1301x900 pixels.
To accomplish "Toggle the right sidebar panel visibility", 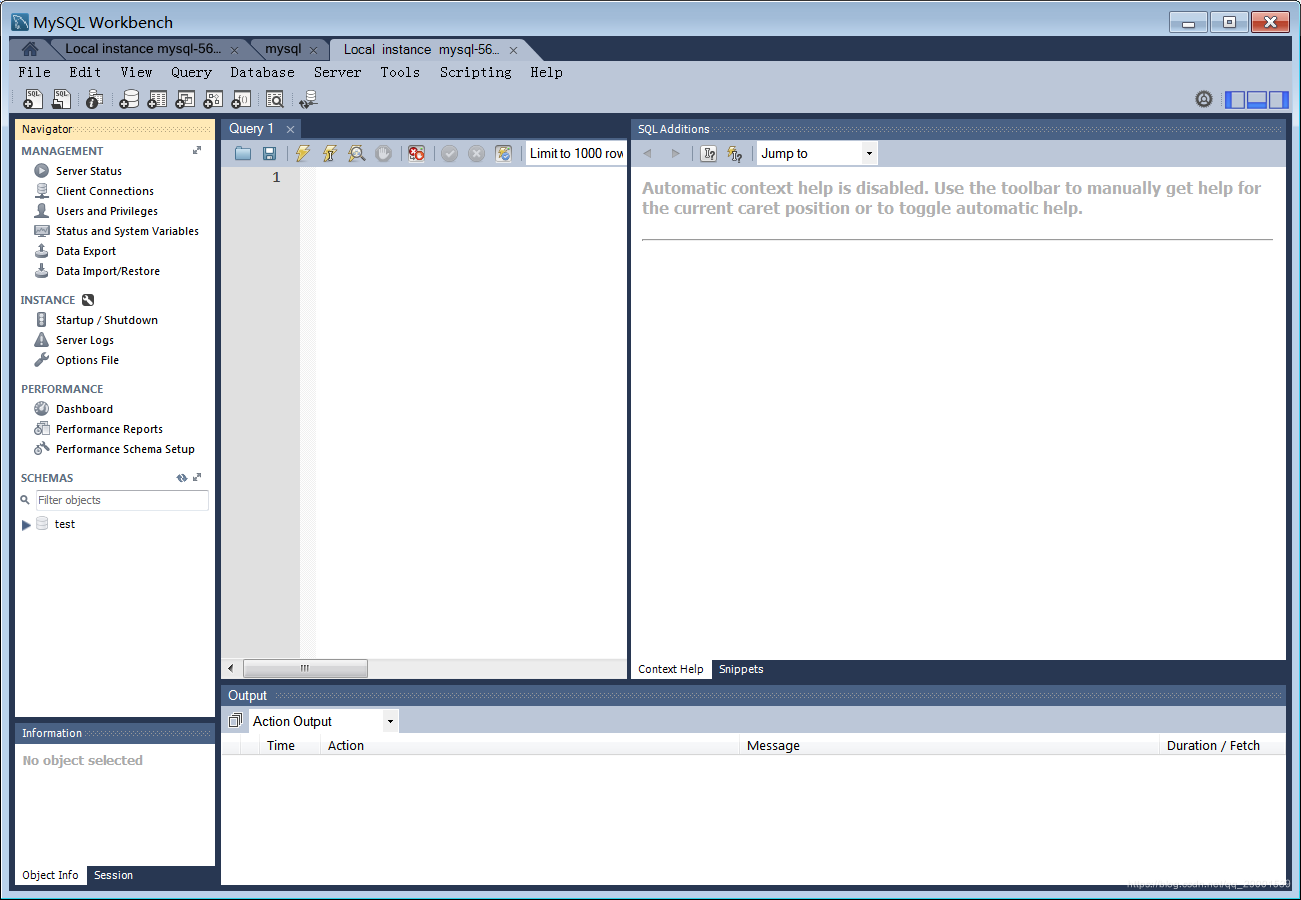I will (x=1279, y=99).
